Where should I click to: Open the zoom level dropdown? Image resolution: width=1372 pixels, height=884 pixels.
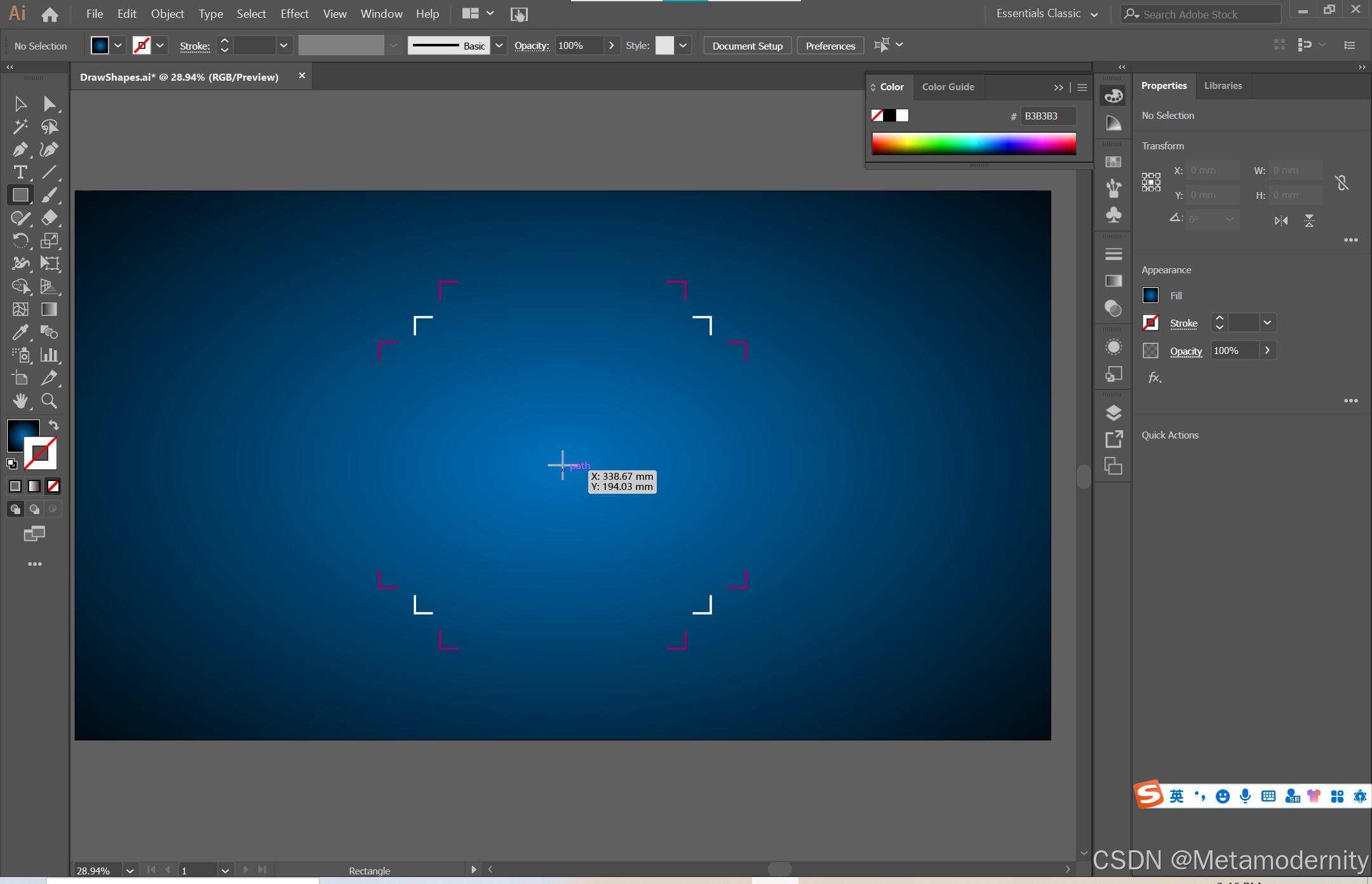point(130,870)
